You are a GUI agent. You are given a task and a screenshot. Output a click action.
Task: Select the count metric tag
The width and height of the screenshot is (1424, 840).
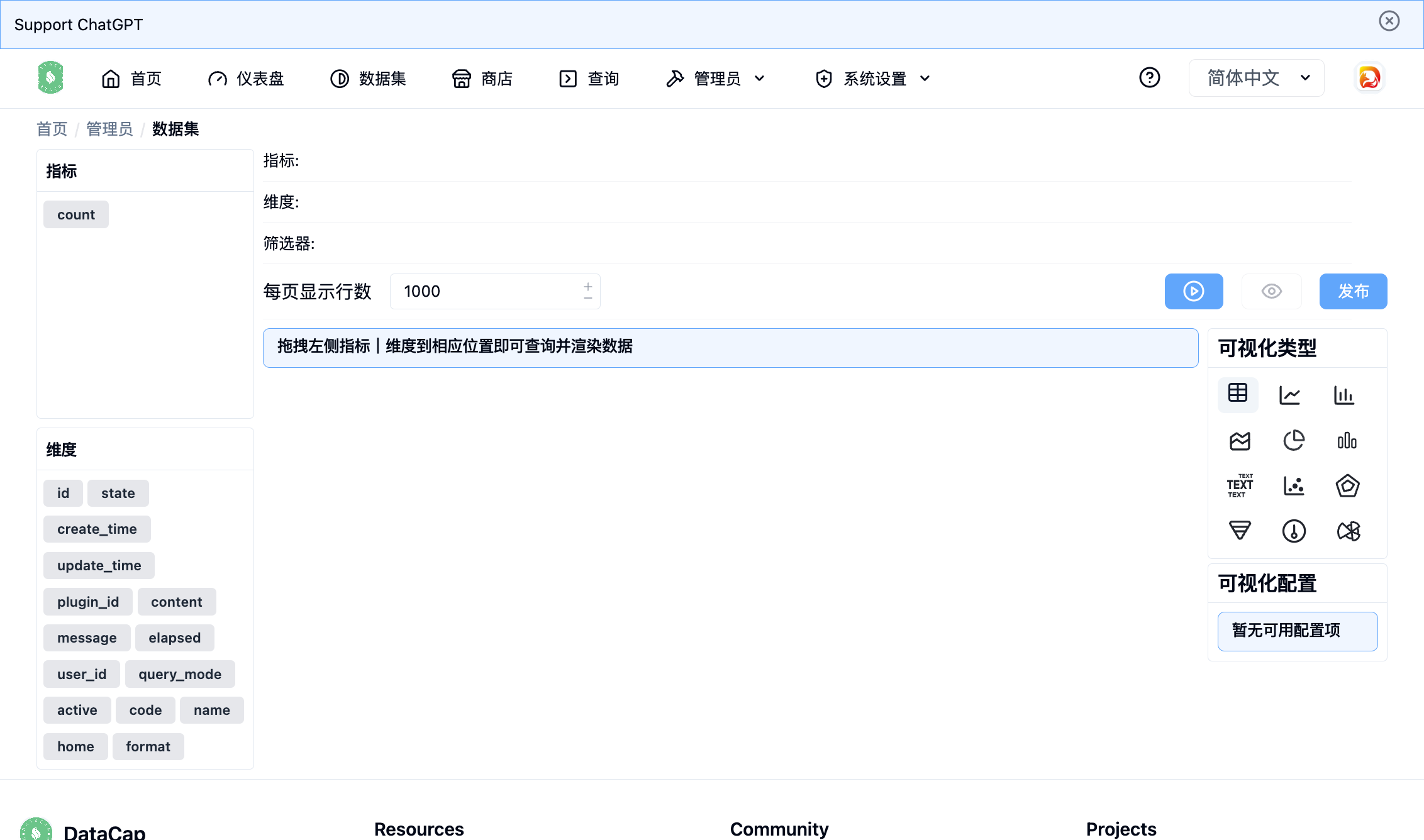point(76,214)
